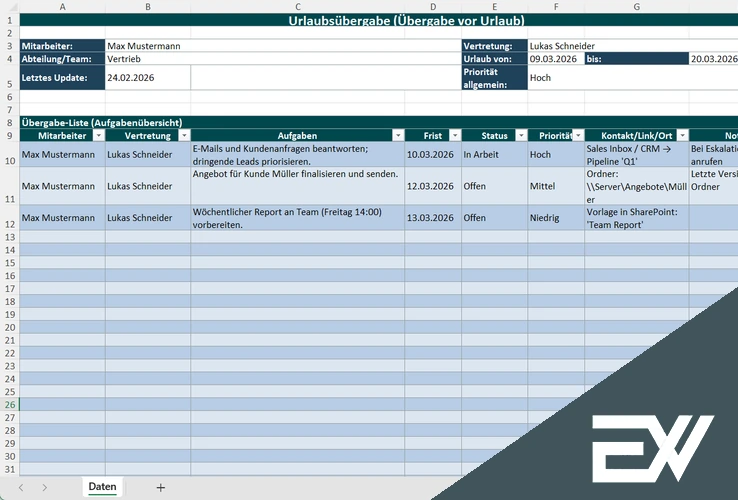The width and height of the screenshot is (738, 500).
Task: Select the Mittel priority cell
Action: (556, 186)
